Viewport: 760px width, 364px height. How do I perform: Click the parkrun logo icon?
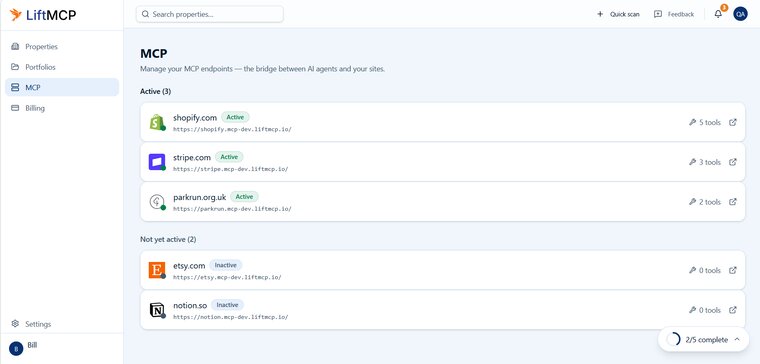[x=157, y=202]
